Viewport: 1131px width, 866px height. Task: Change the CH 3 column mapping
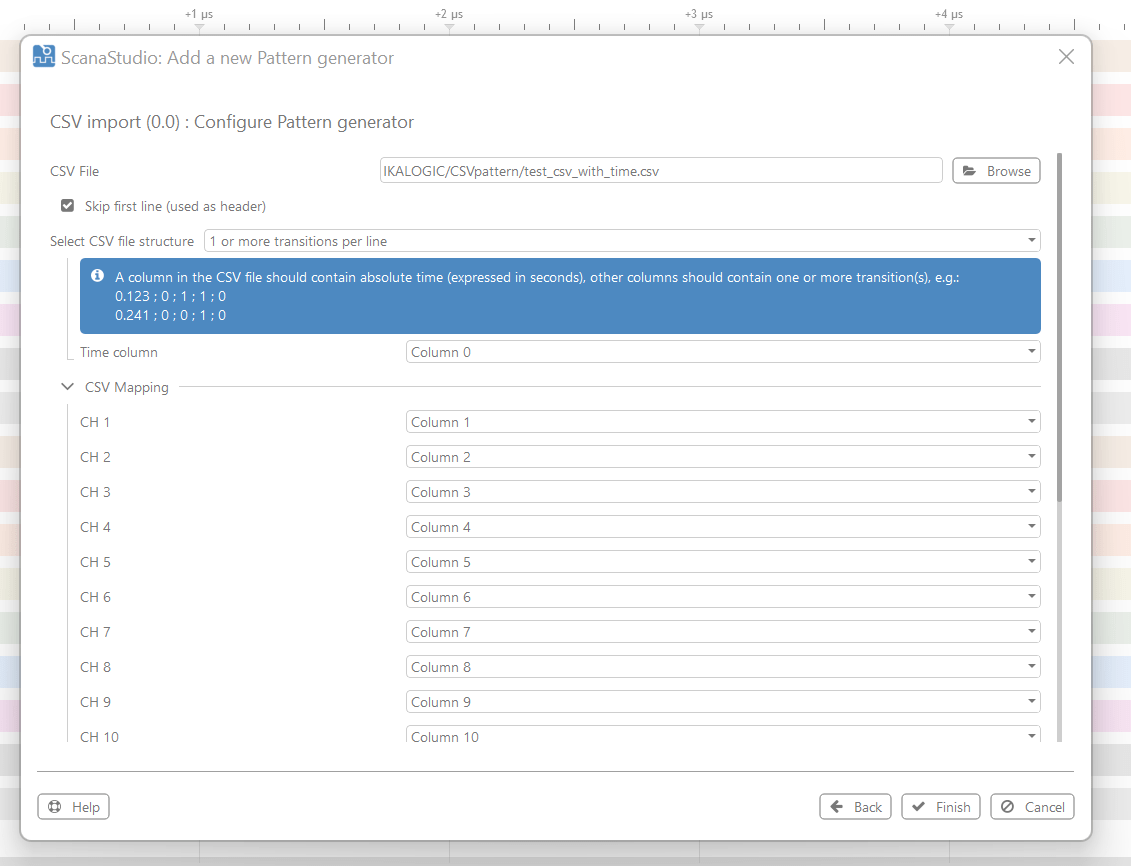coord(722,492)
